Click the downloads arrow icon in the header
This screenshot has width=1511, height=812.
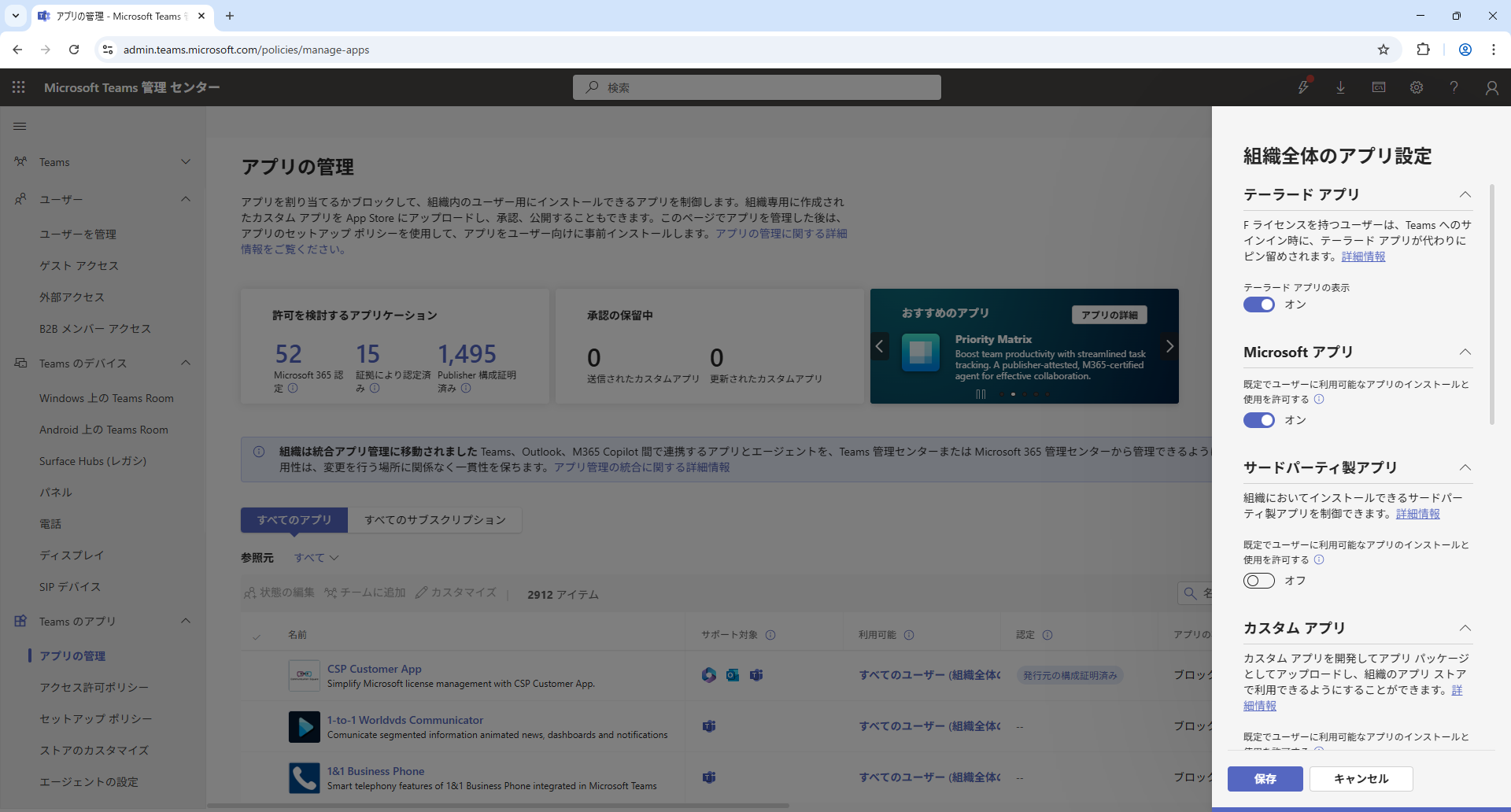1341,87
